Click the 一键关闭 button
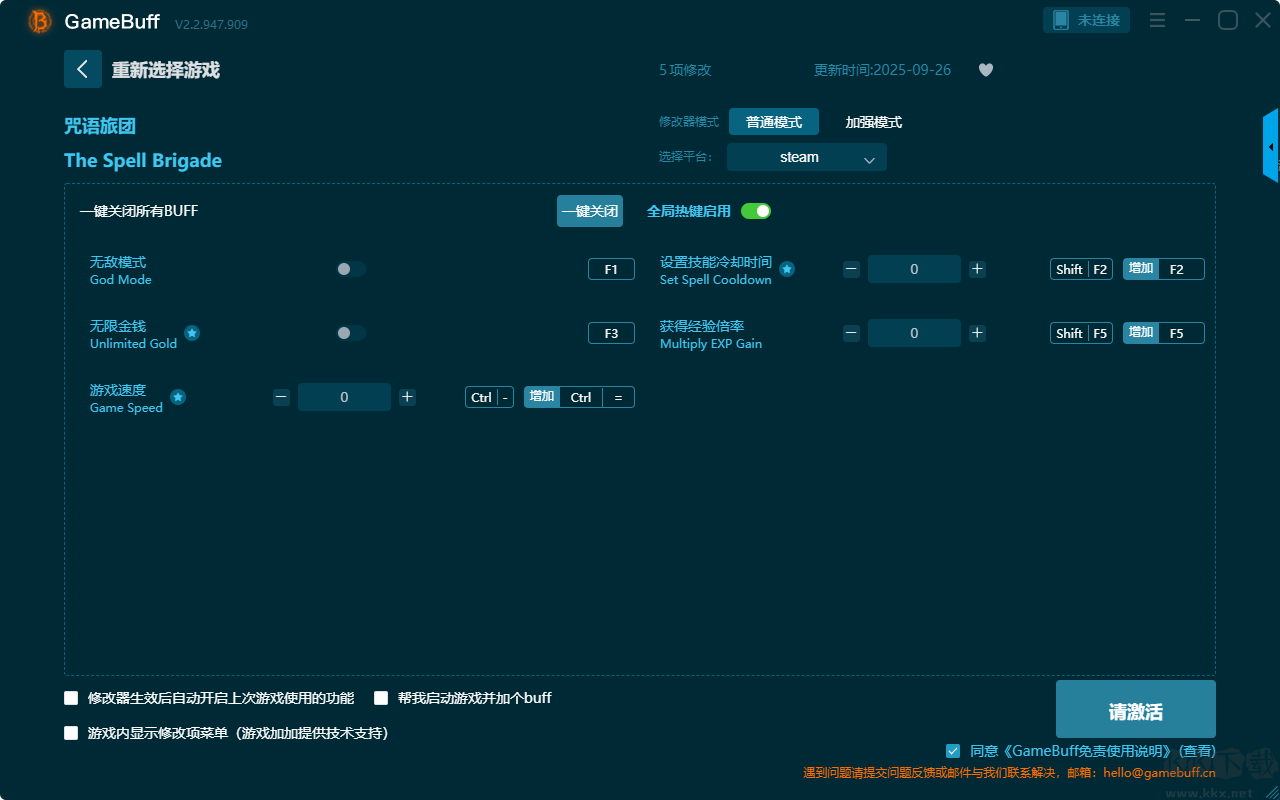 point(590,211)
